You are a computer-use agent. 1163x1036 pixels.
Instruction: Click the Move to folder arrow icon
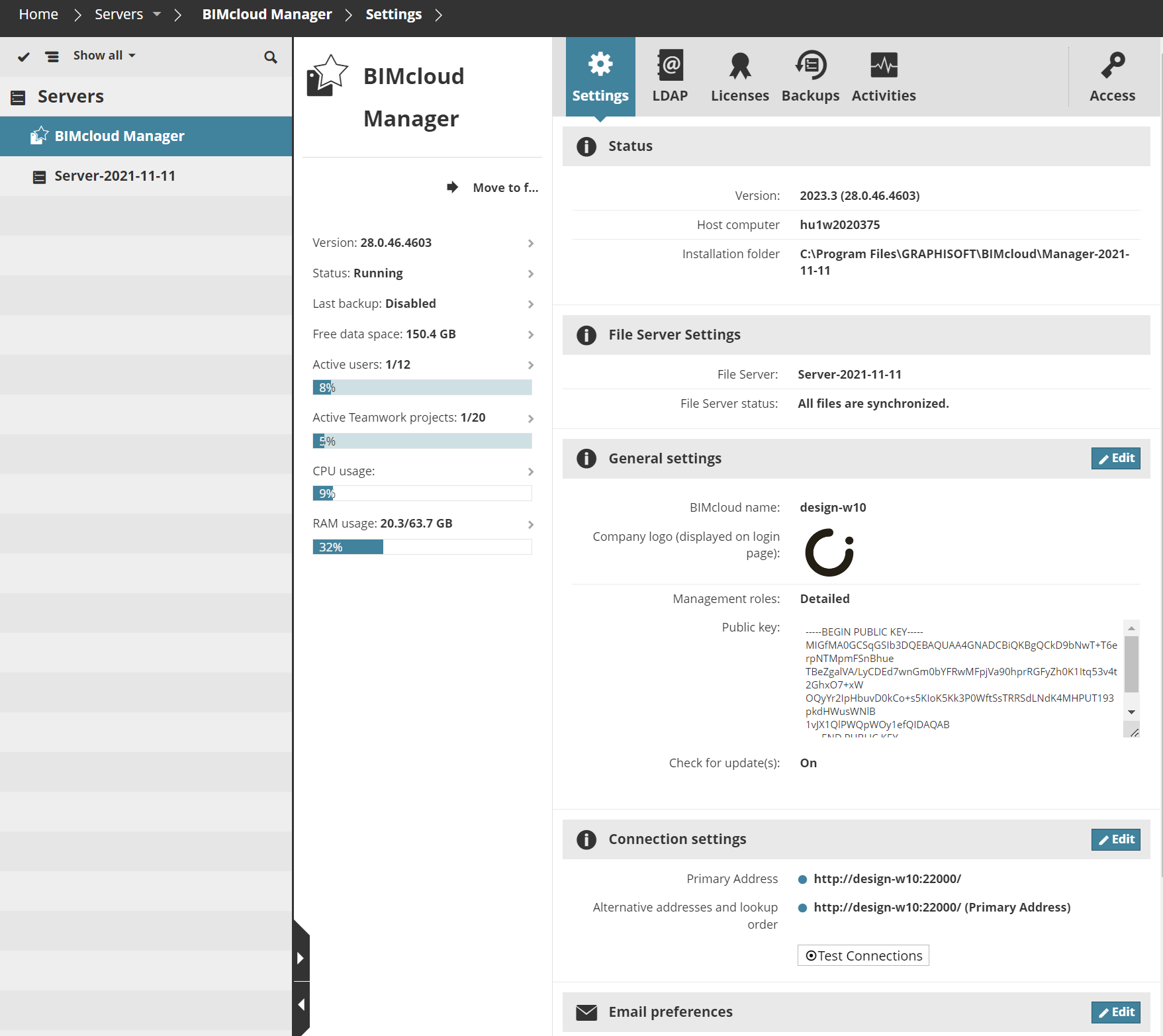point(453,187)
